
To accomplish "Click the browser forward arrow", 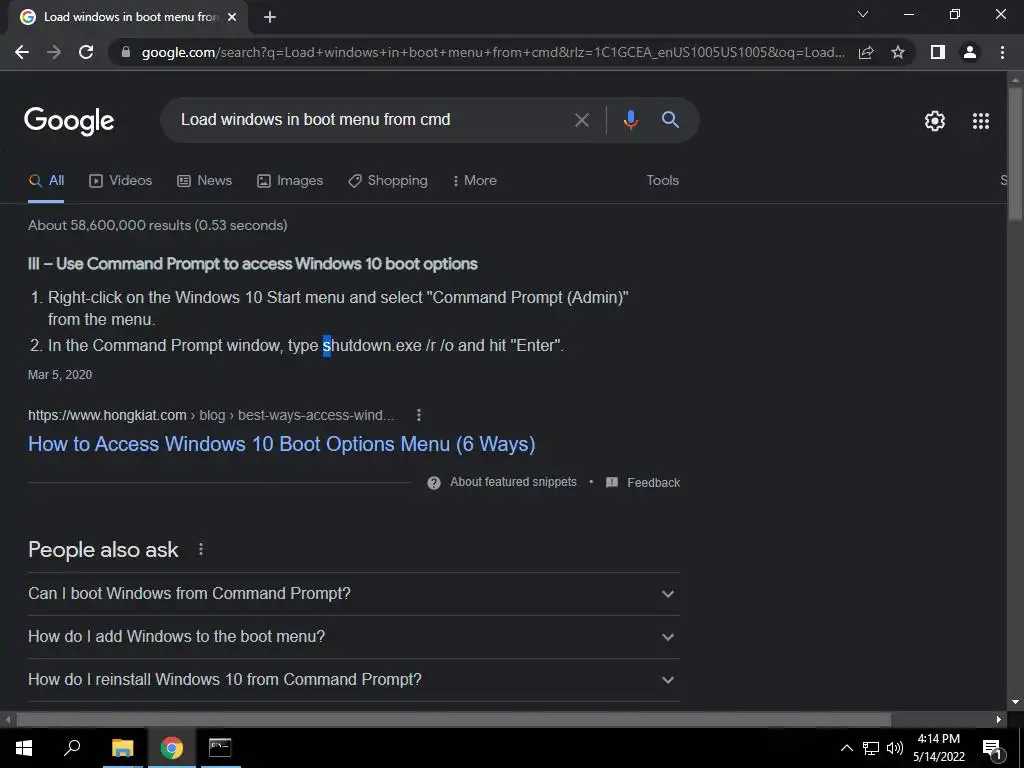I will tap(54, 52).
